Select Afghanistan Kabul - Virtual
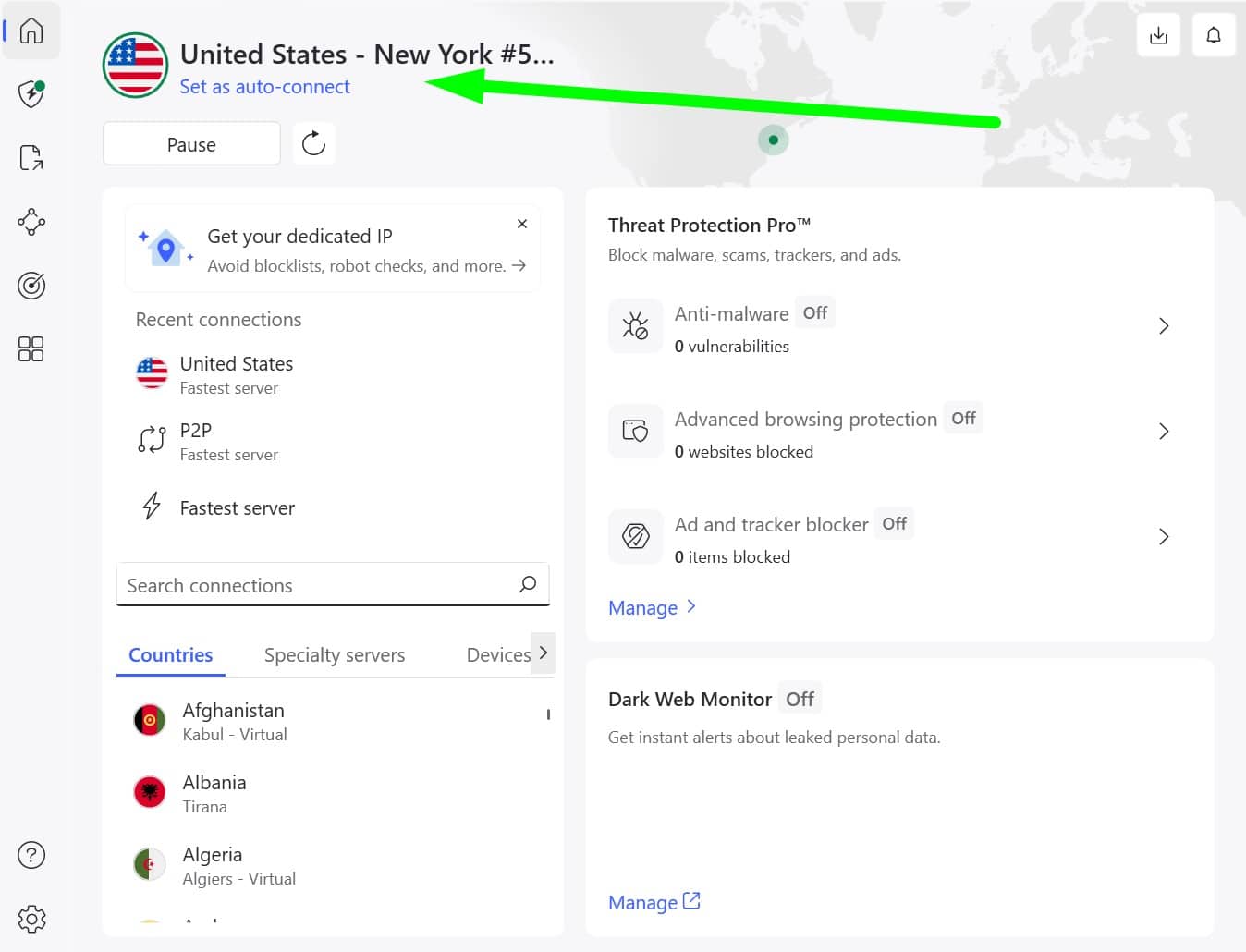The width and height of the screenshot is (1246, 952). click(x=333, y=721)
